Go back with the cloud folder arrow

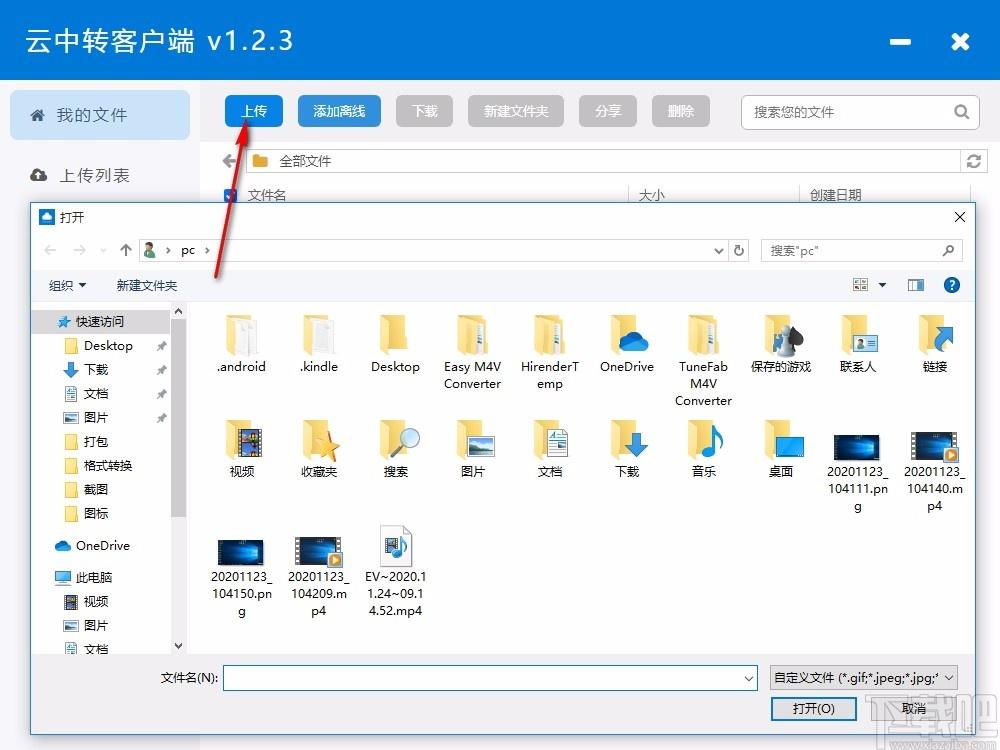tap(230, 161)
